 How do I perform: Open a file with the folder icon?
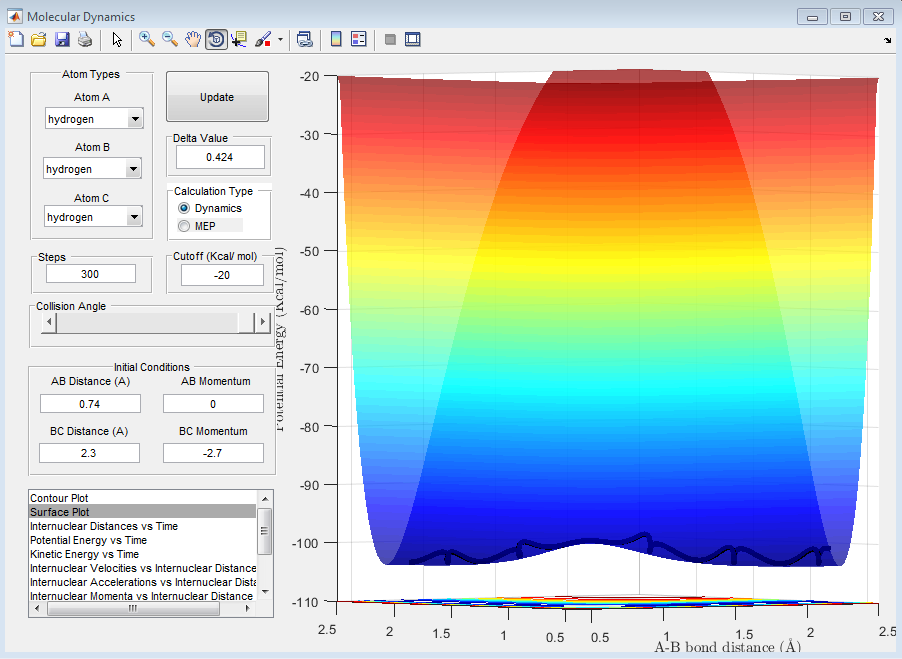point(39,39)
